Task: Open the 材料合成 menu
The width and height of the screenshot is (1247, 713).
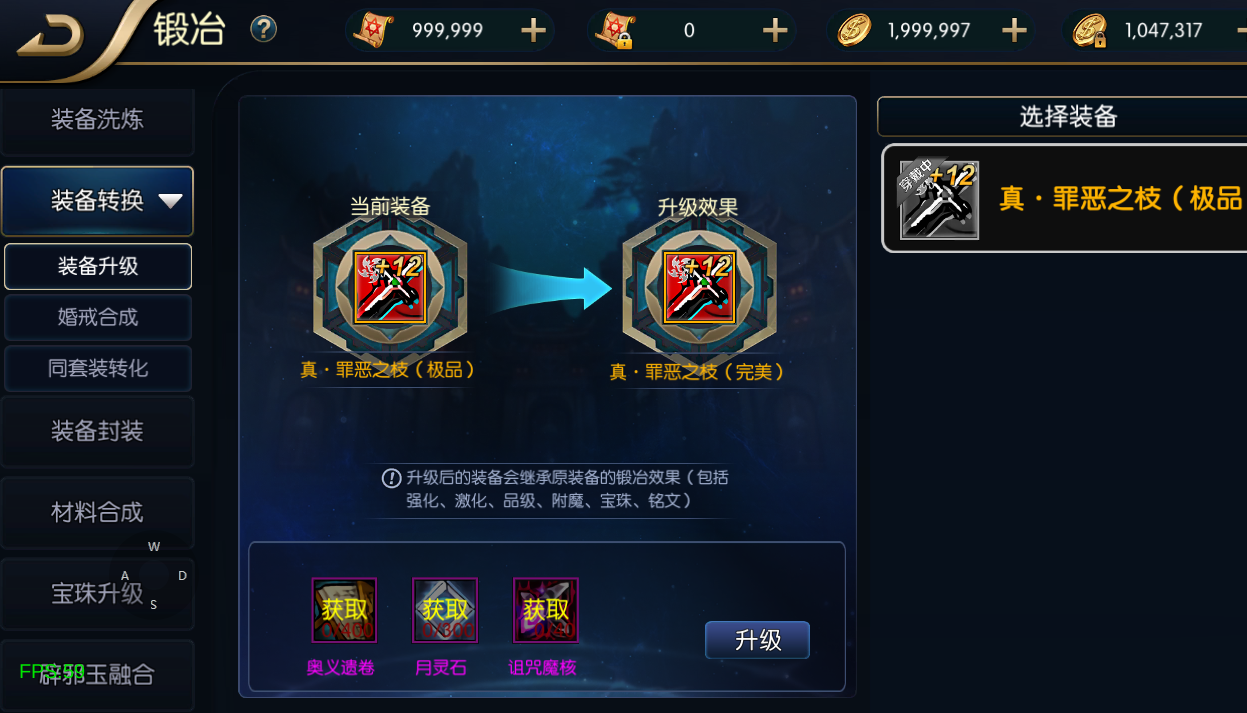Action: point(97,512)
